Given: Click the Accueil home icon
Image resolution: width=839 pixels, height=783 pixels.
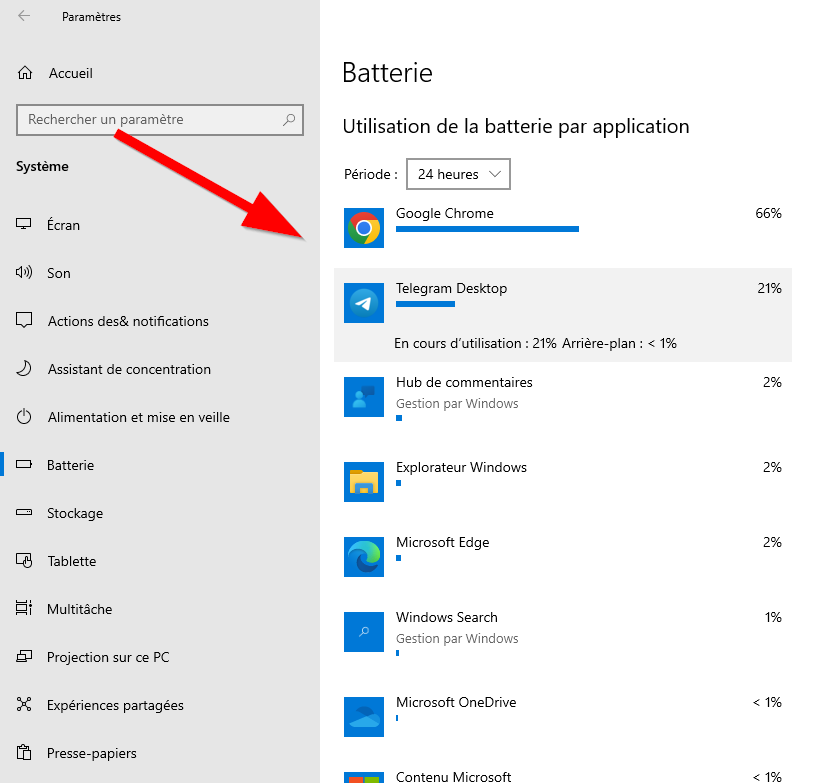Looking at the screenshot, I should [25, 73].
